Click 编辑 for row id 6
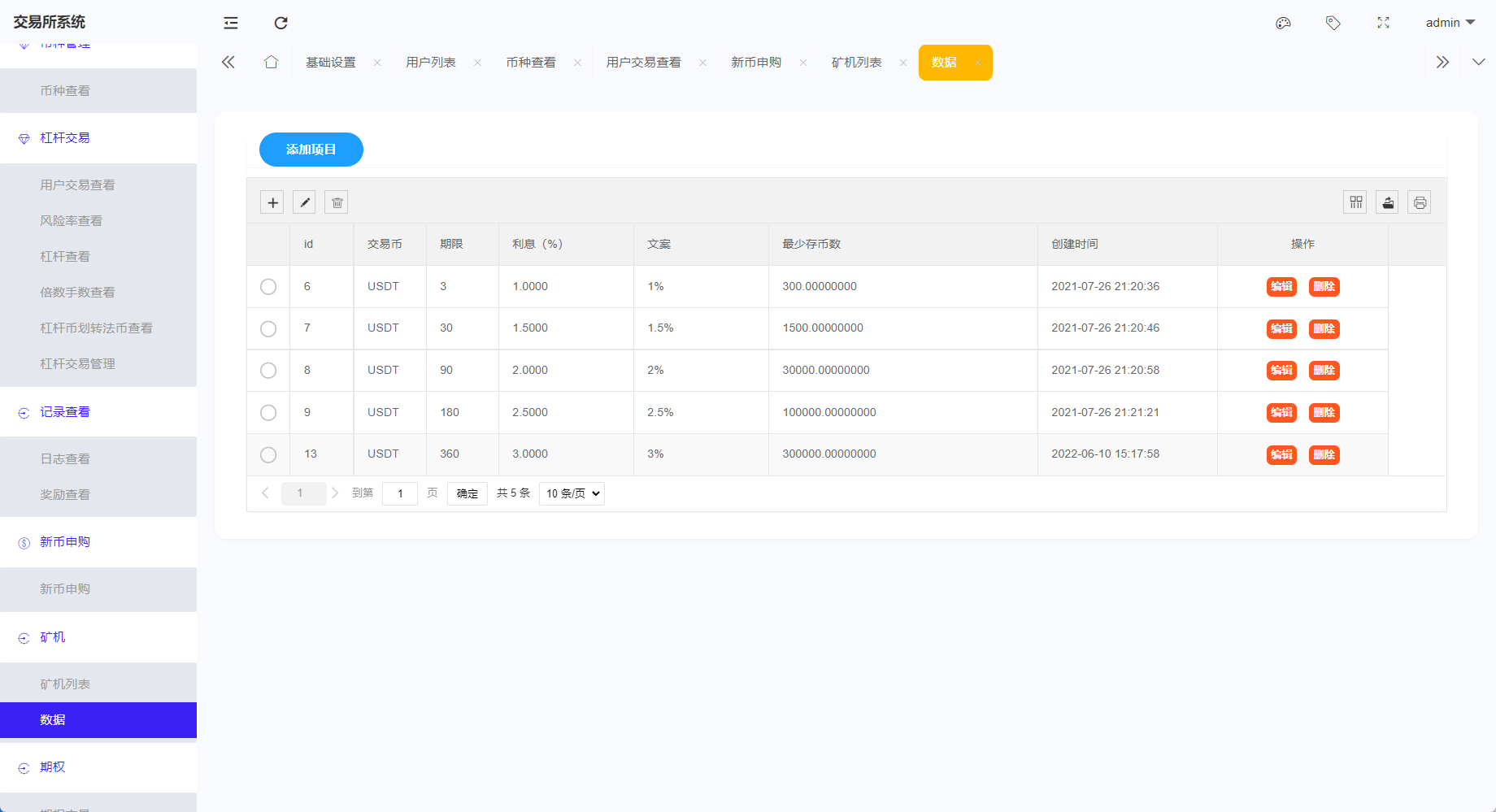This screenshot has width=1496, height=812. 1281,287
